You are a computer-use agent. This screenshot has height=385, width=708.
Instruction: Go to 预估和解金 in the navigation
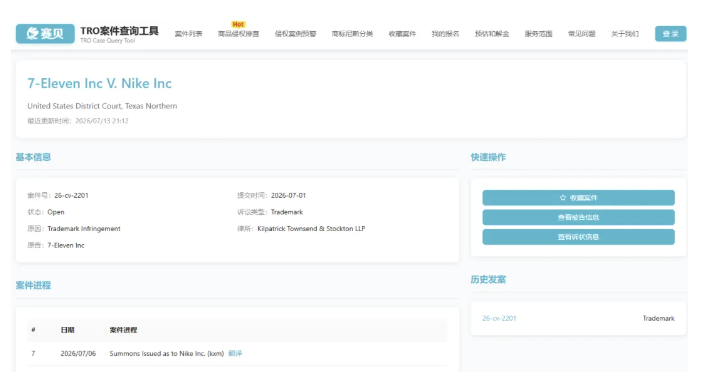[x=492, y=34]
